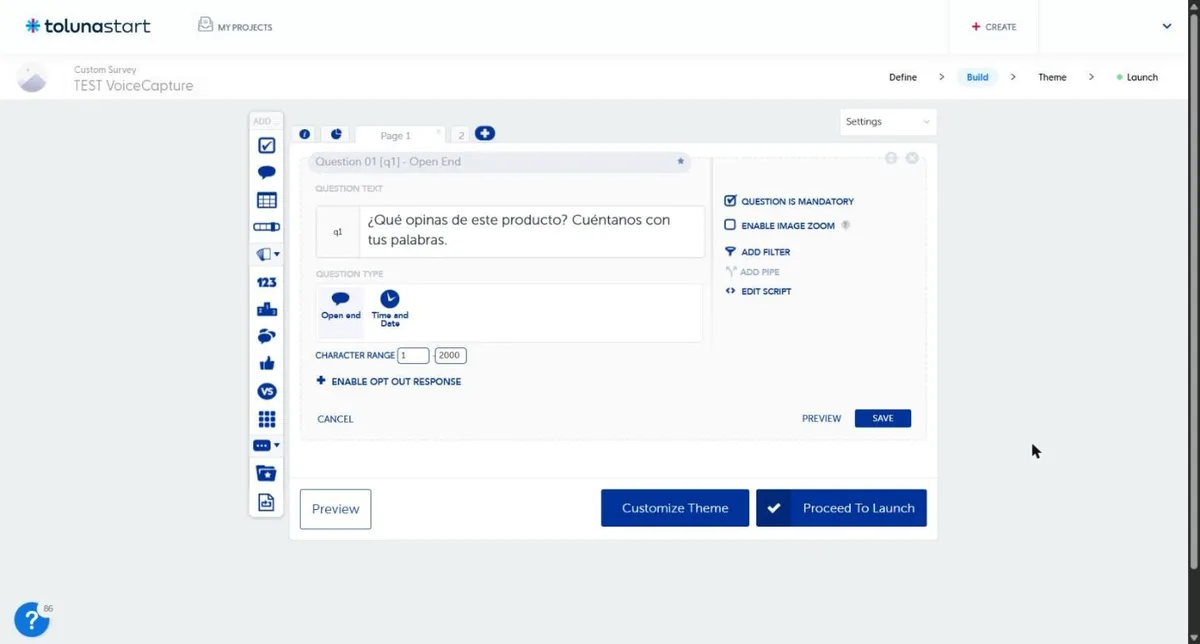Screen dimensions: 1200x644
Task: Add a grid table question from the sidebar
Action: tap(267, 200)
